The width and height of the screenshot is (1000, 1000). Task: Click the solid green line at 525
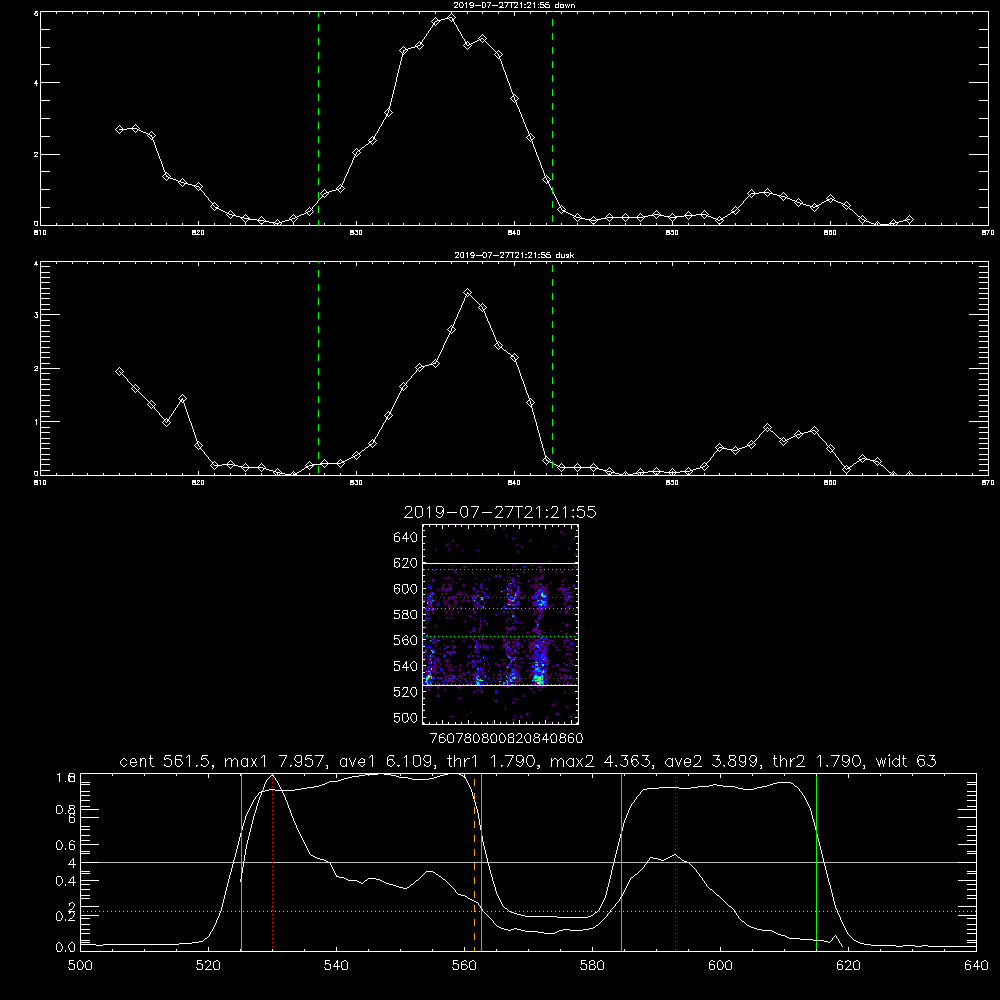pos(241,862)
